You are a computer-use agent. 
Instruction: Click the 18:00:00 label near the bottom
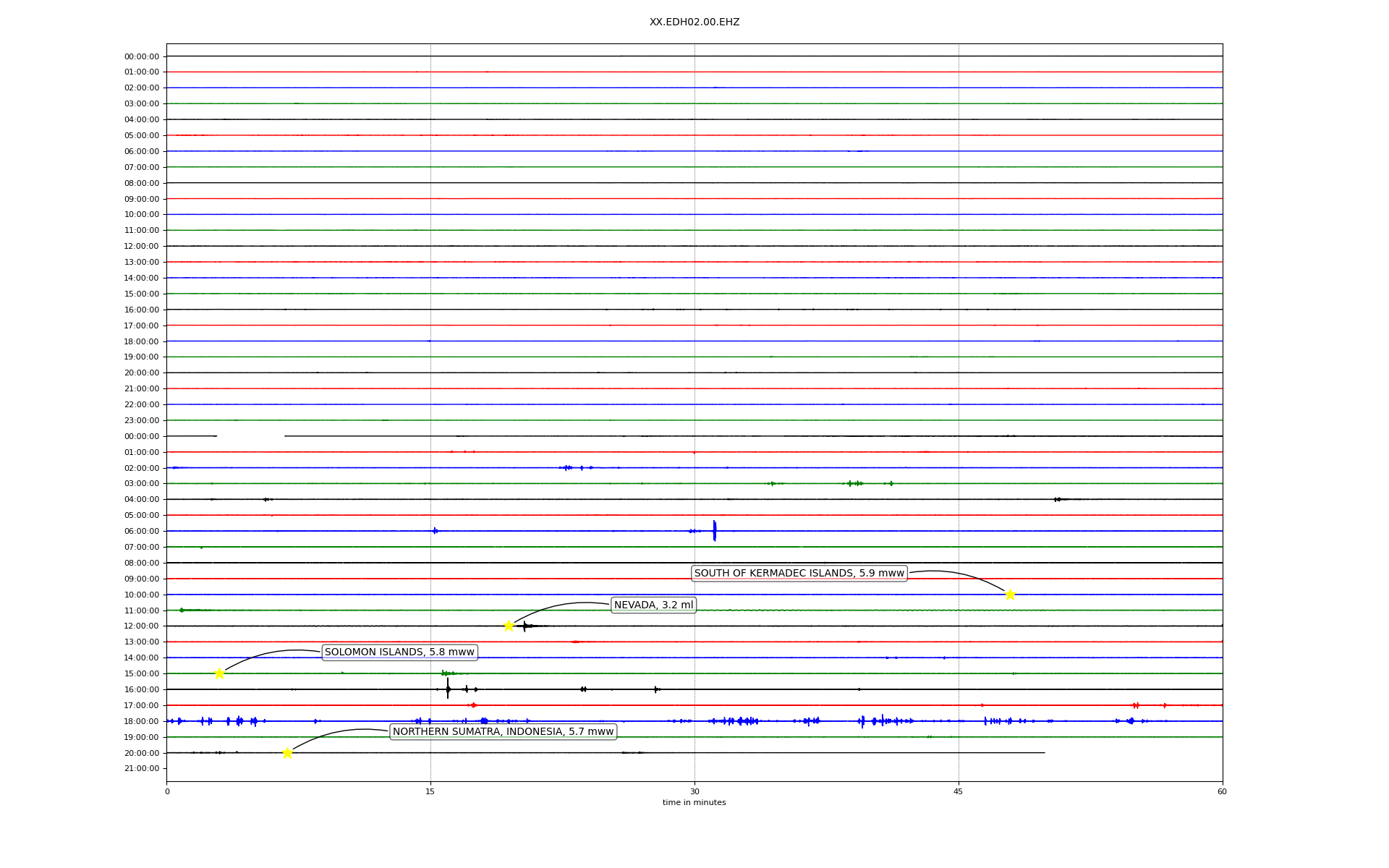pos(141,721)
